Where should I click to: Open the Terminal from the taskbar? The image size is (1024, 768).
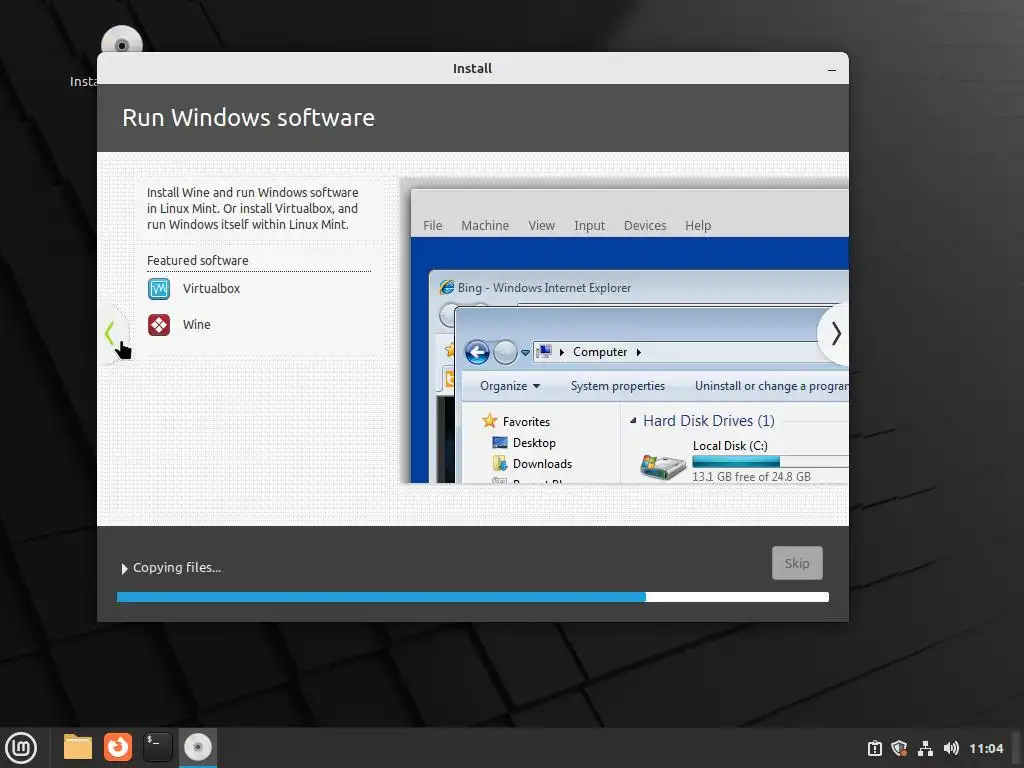click(157, 747)
